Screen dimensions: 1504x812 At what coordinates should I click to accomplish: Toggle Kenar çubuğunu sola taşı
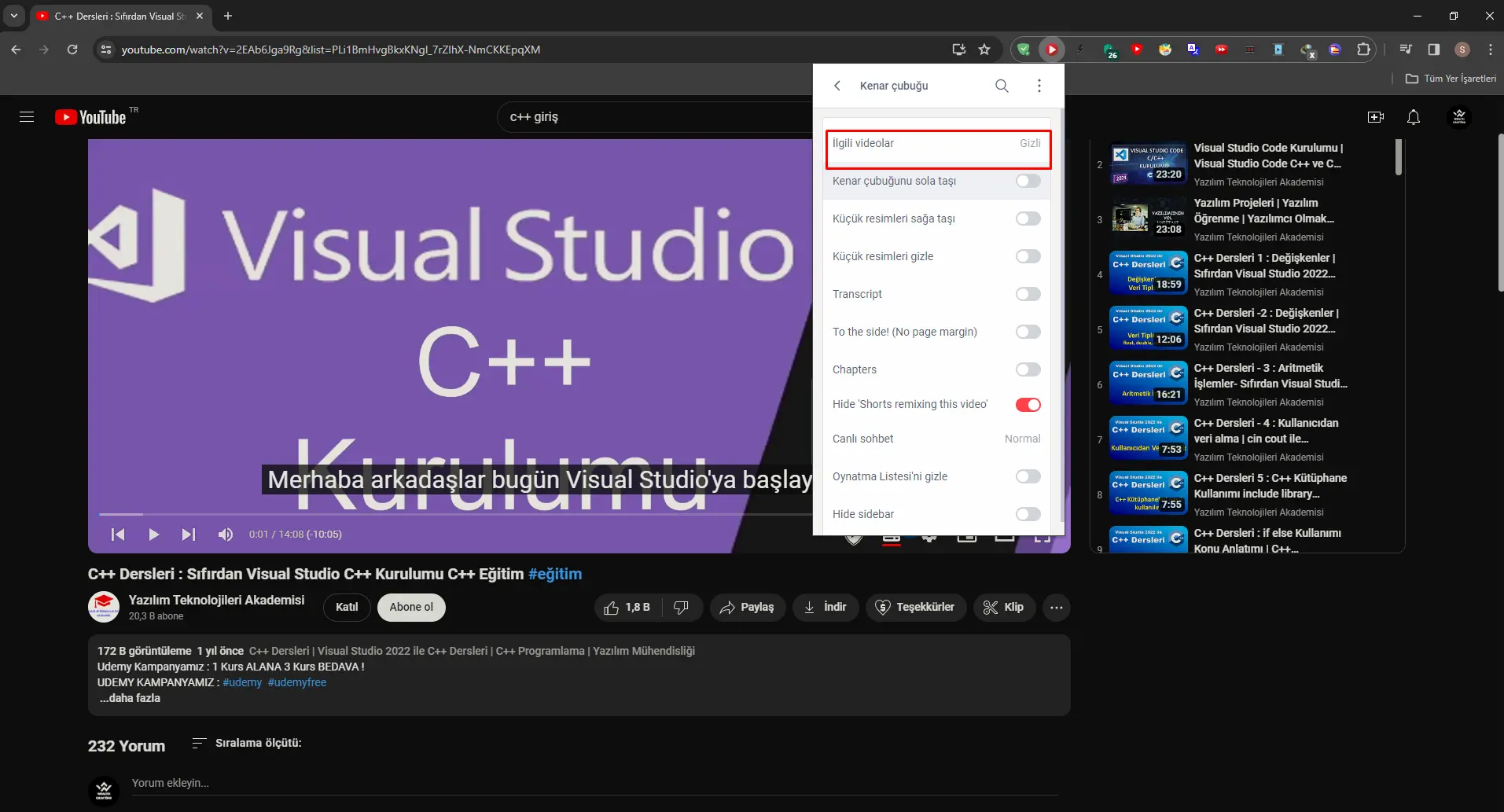coord(1028,182)
